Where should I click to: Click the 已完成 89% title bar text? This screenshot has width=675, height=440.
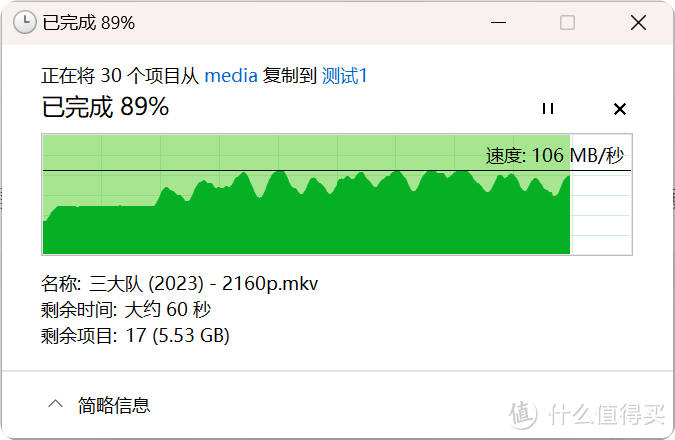[x=89, y=22]
